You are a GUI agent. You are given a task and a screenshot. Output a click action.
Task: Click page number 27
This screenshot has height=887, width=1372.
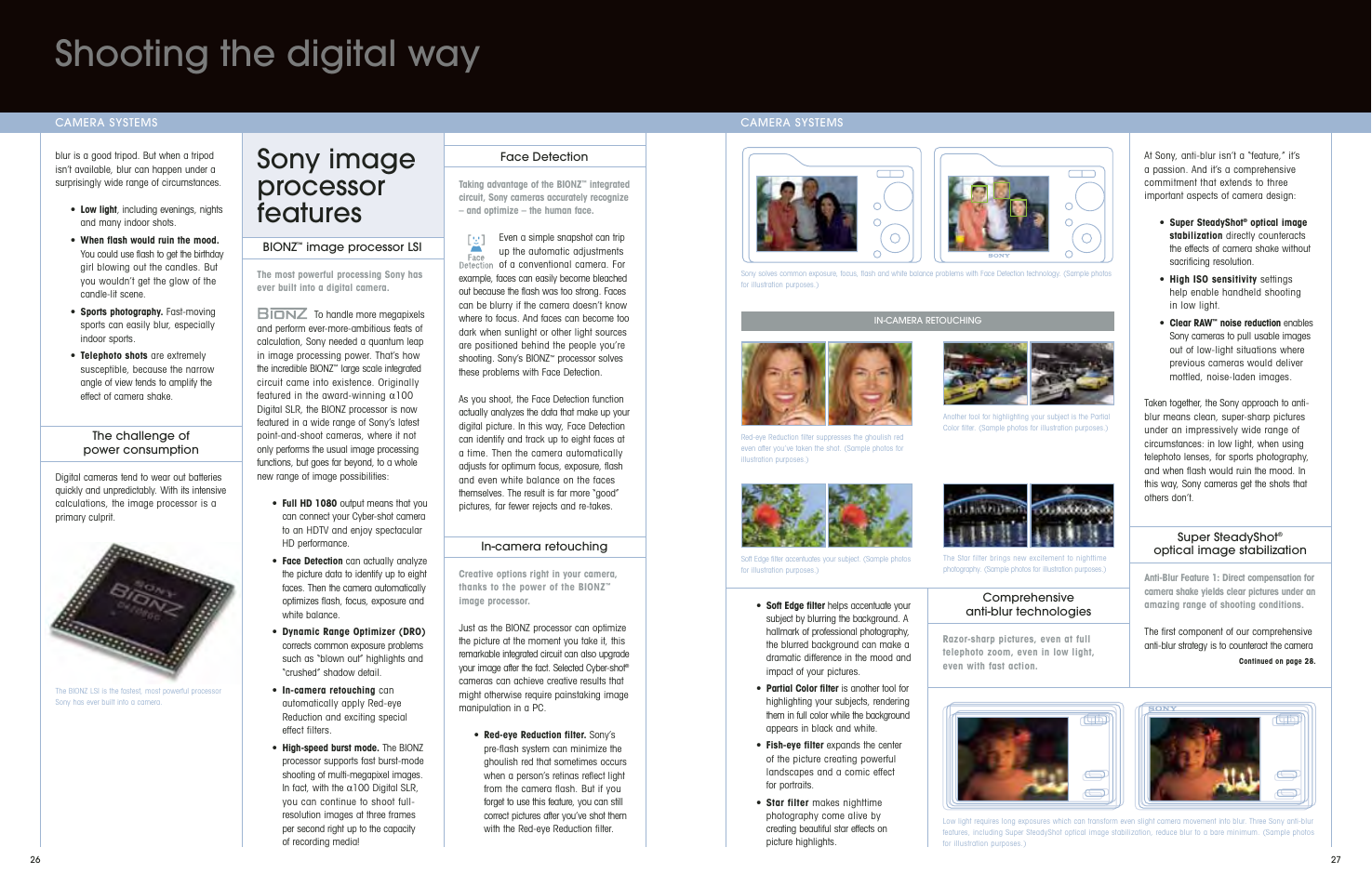click(1336, 860)
